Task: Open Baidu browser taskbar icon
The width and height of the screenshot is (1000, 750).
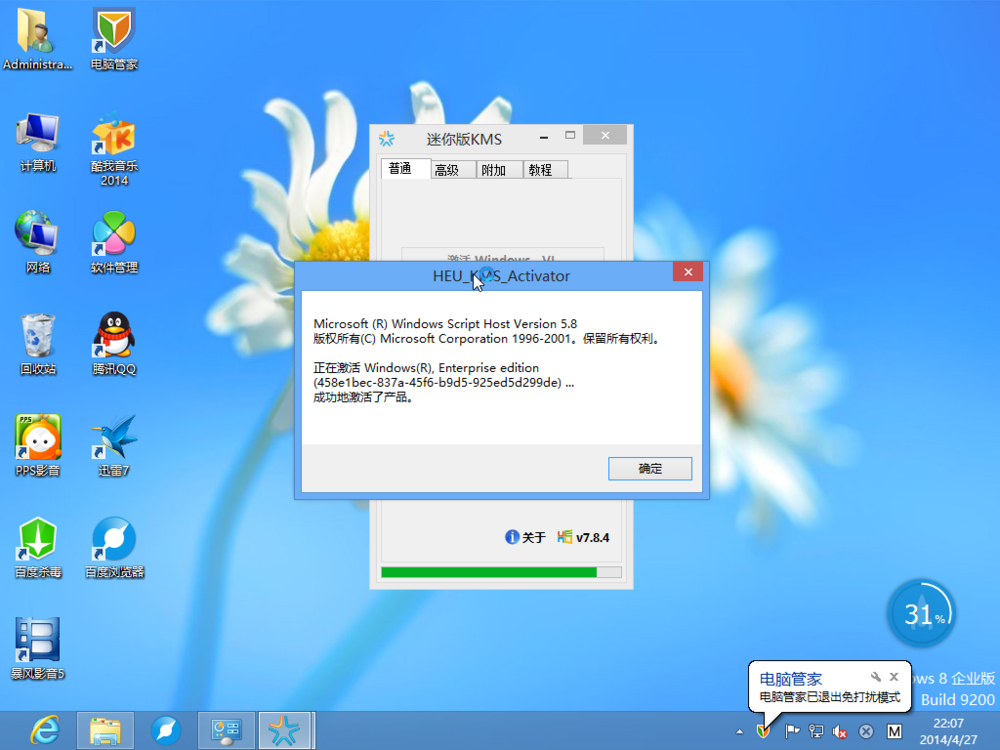Action: click(166, 731)
